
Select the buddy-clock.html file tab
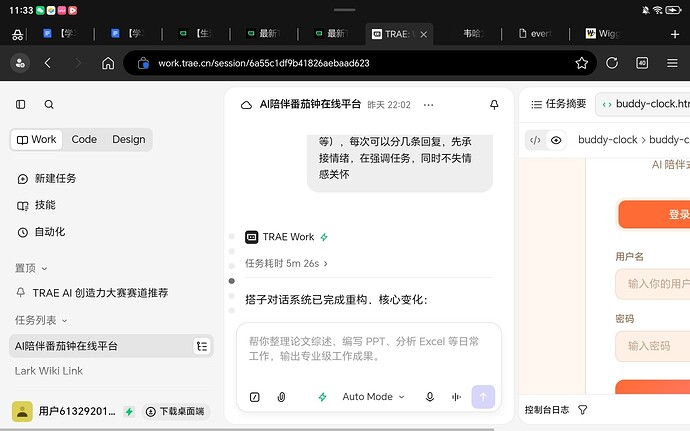pyautogui.click(x=643, y=104)
